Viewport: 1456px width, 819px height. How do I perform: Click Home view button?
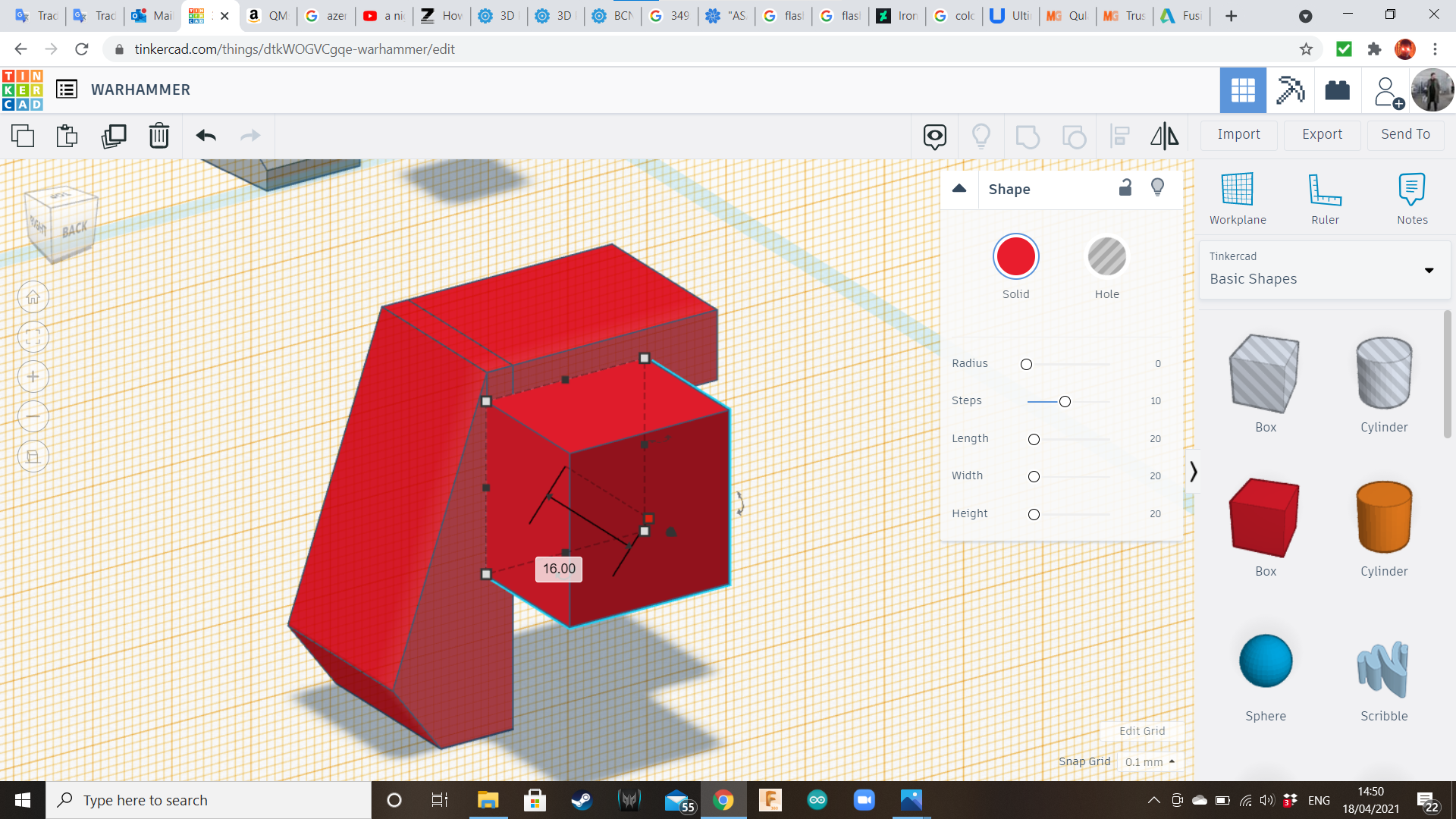point(33,297)
